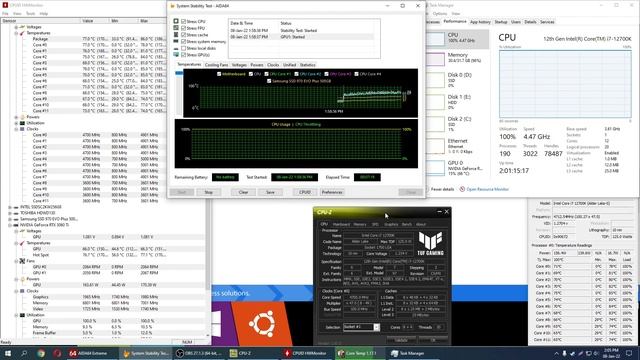Click the Resource Monitor icon in Task Manager
Screen dimensions: 640x360
462,189
